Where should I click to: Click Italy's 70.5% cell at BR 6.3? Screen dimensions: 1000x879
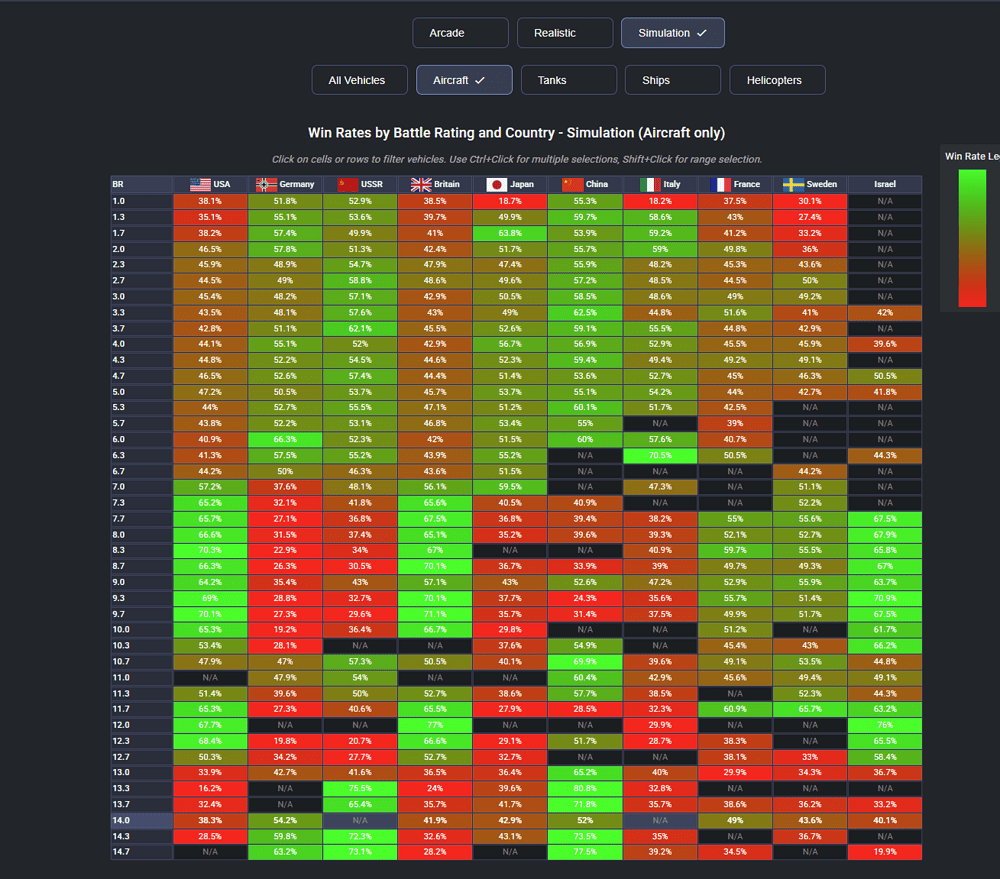[660, 455]
